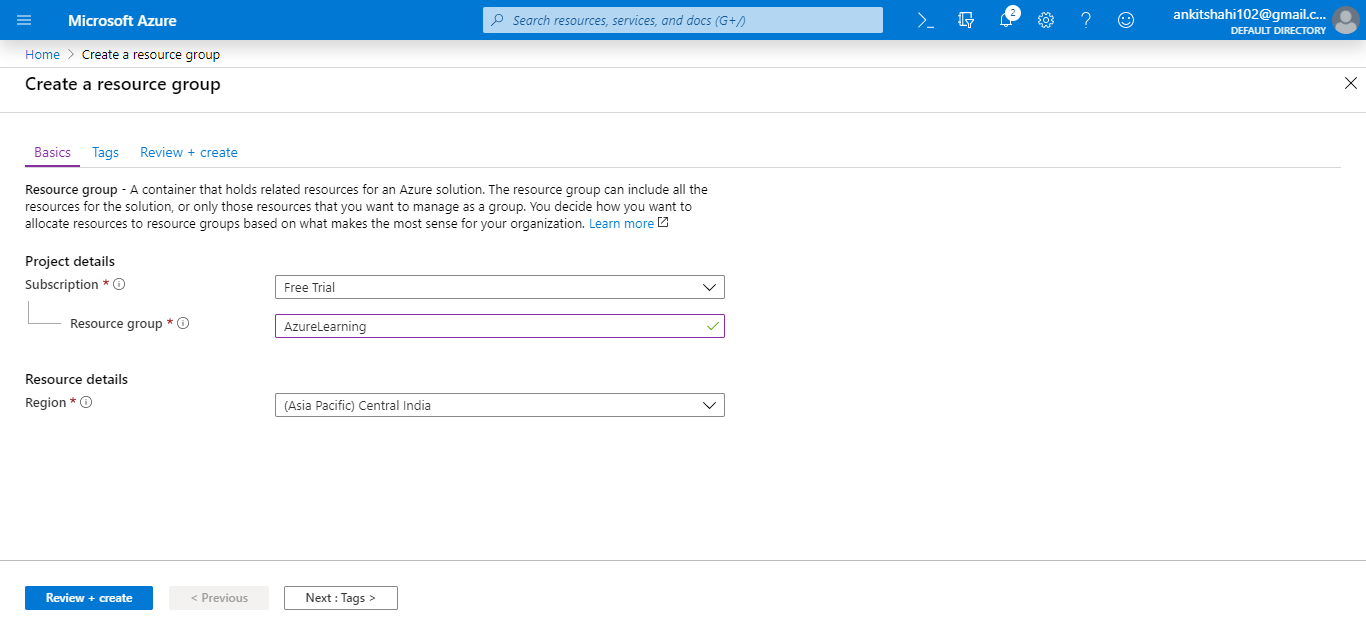
Task: Click the search resources, services, and docs box
Action: pyautogui.click(x=683, y=20)
